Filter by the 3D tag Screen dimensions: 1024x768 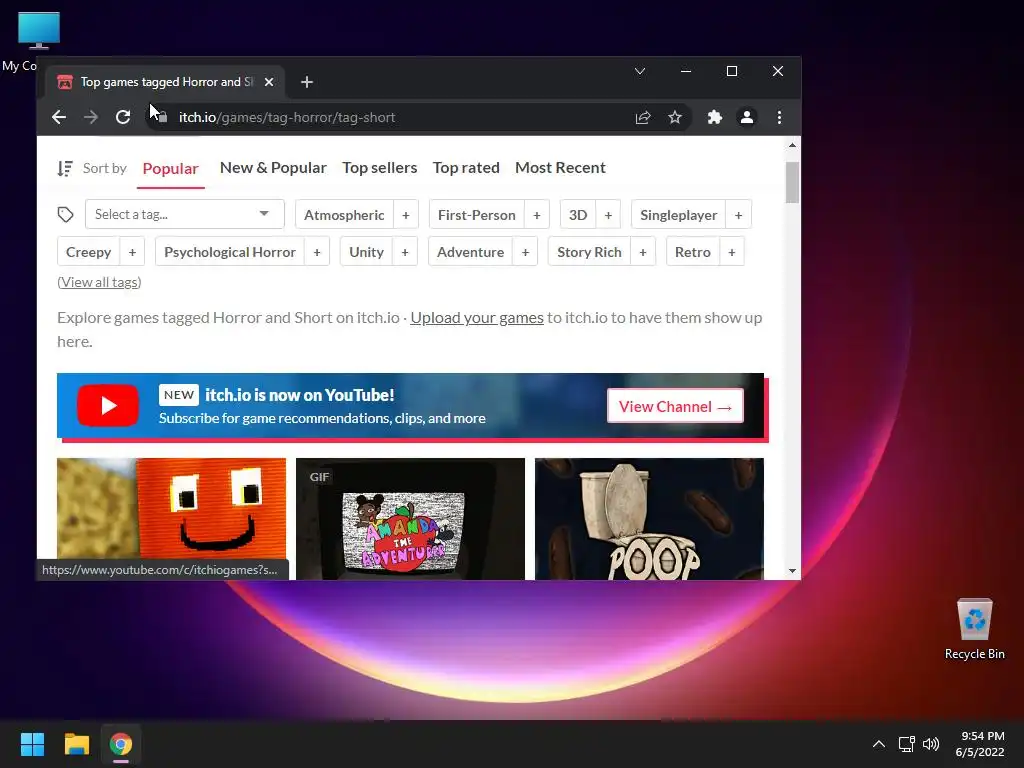(578, 215)
